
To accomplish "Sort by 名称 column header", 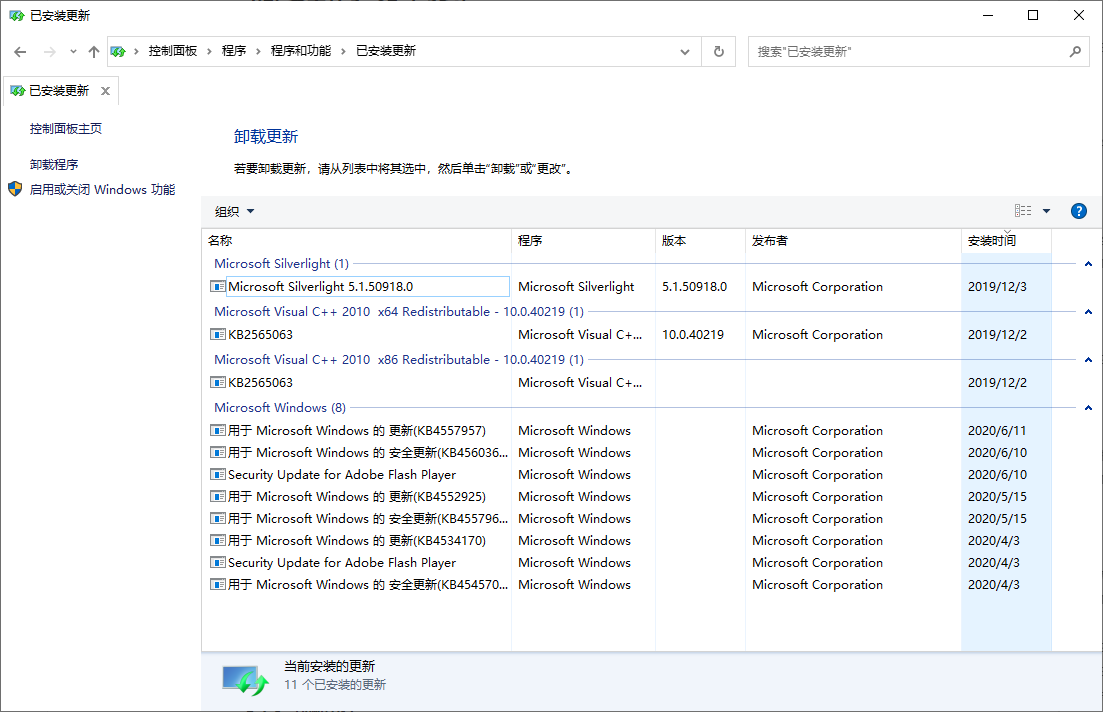I will 357,241.
